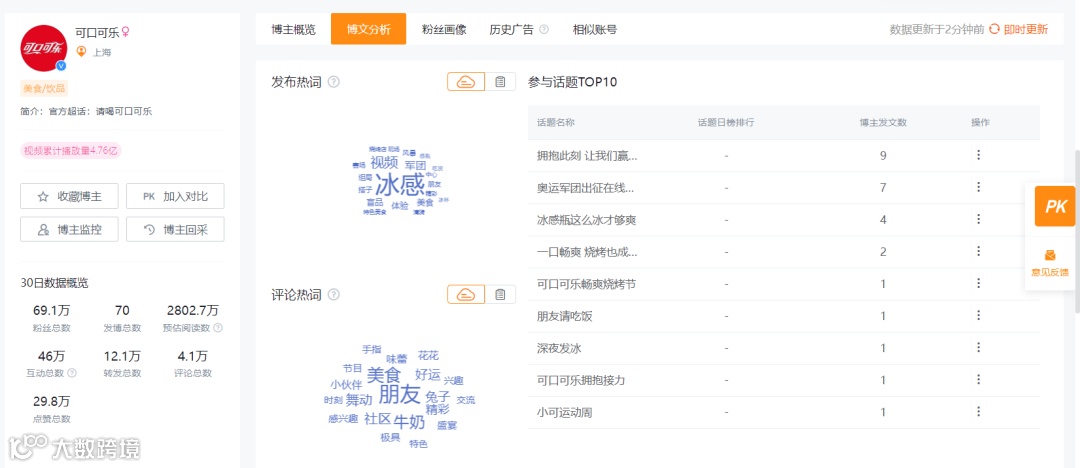Click the 美食/饮品 category tag

point(45,88)
